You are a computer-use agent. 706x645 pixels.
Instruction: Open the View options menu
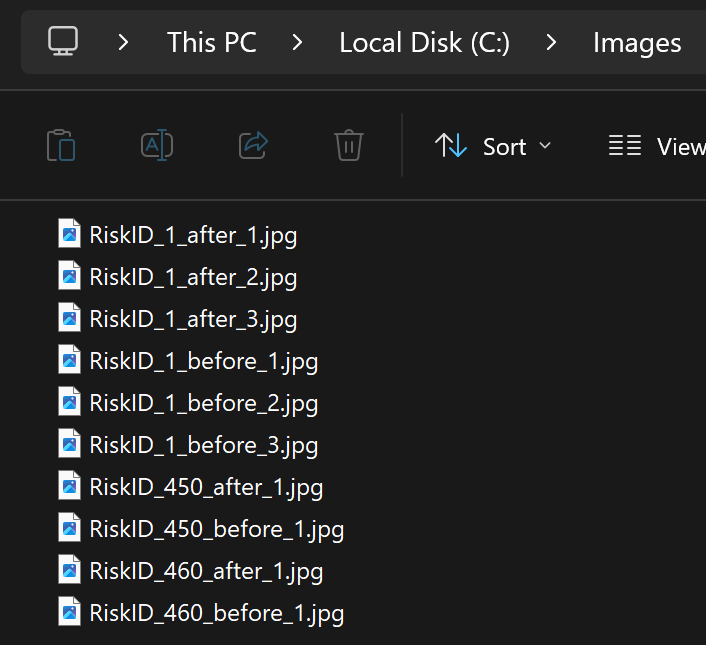point(656,146)
